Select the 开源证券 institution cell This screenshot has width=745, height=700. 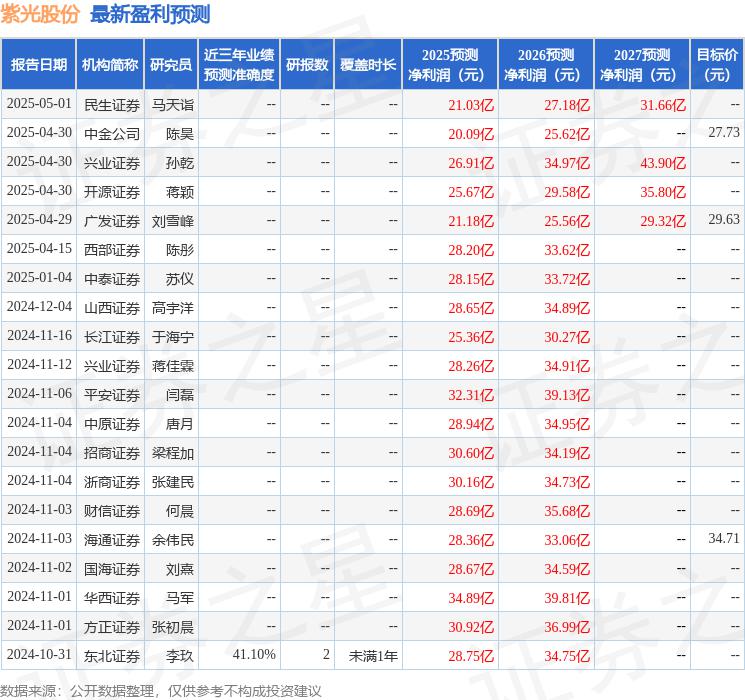click(x=112, y=192)
